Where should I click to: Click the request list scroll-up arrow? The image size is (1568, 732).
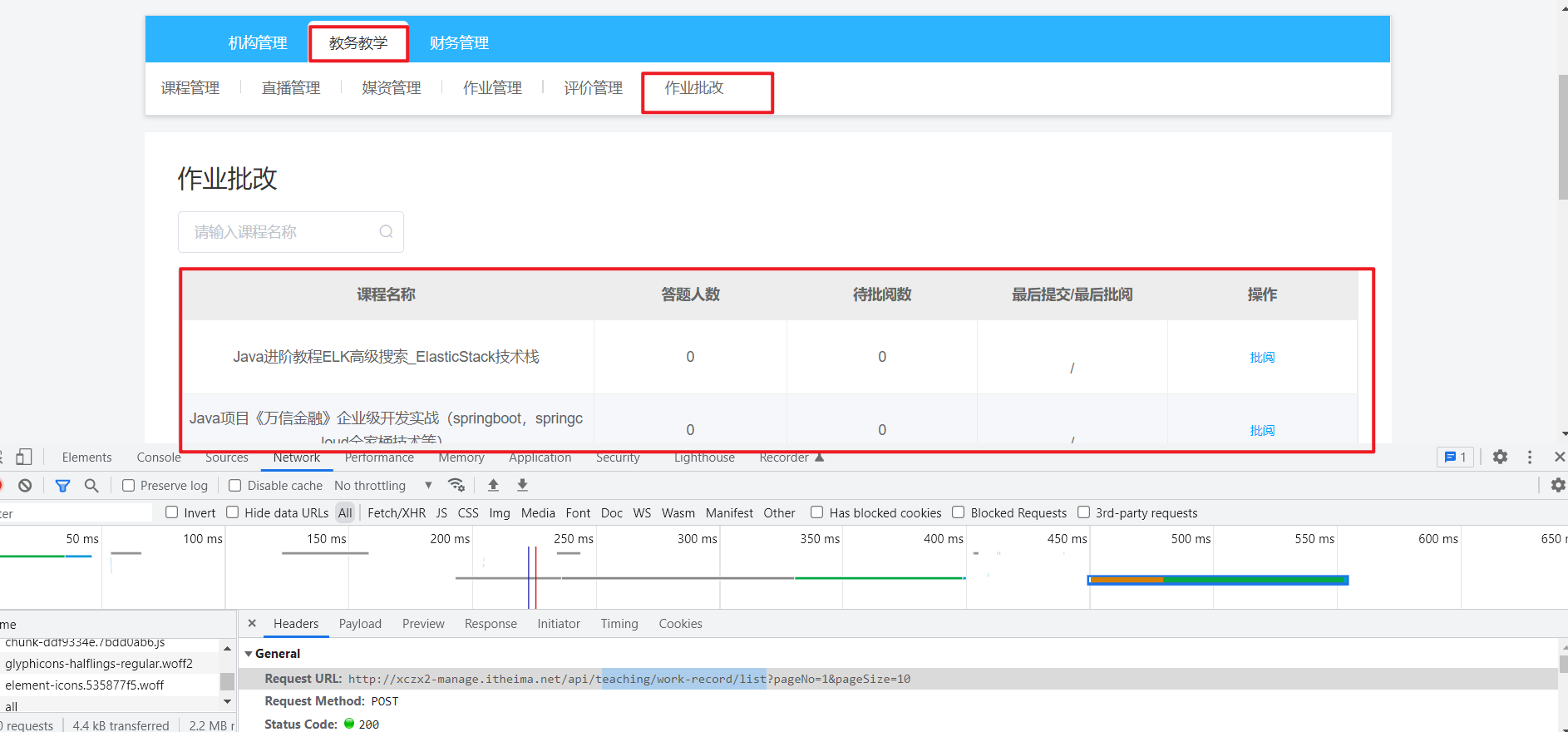[x=227, y=647]
